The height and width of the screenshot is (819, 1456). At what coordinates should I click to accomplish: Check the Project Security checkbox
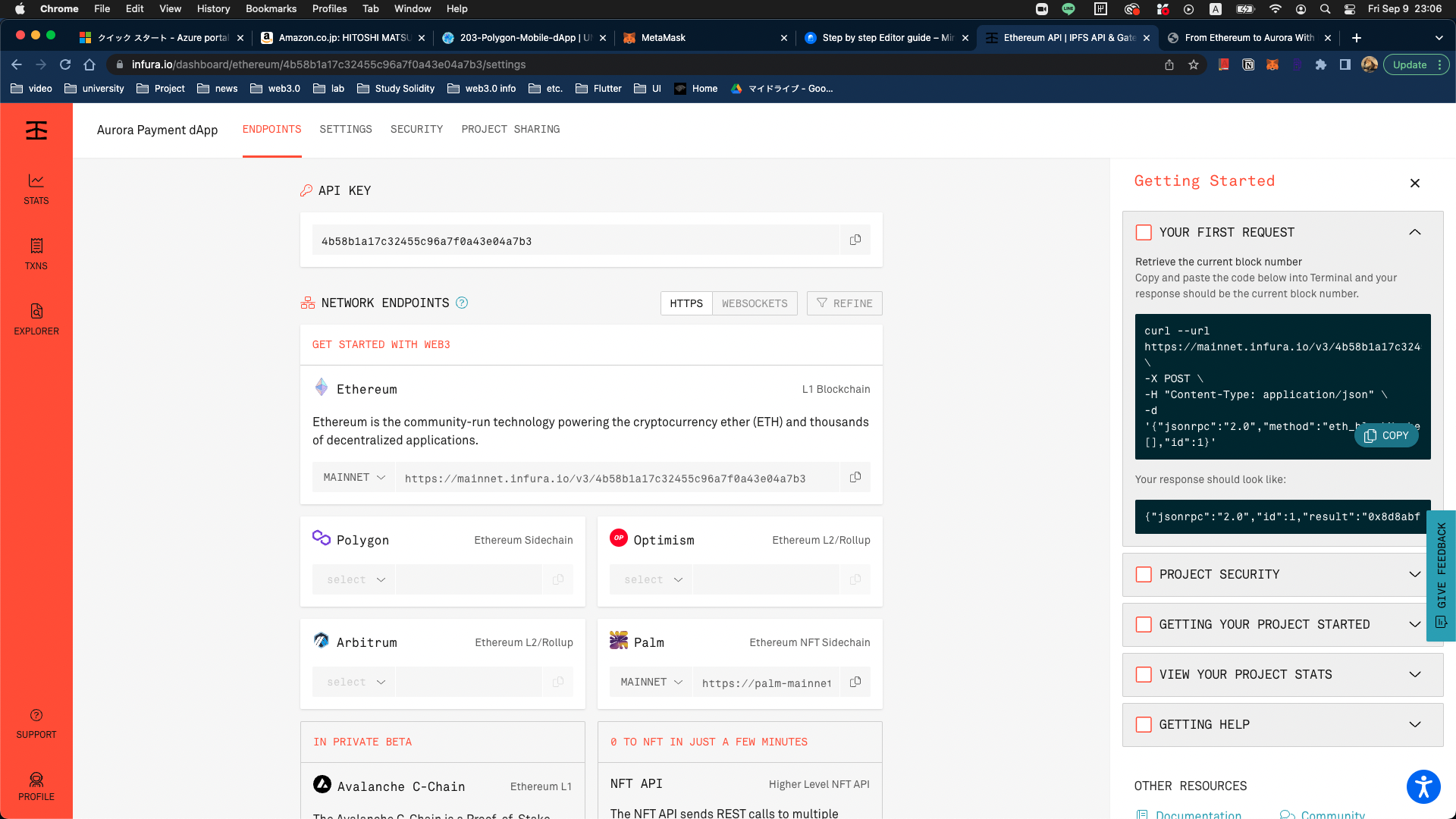[x=1144, y=574]
